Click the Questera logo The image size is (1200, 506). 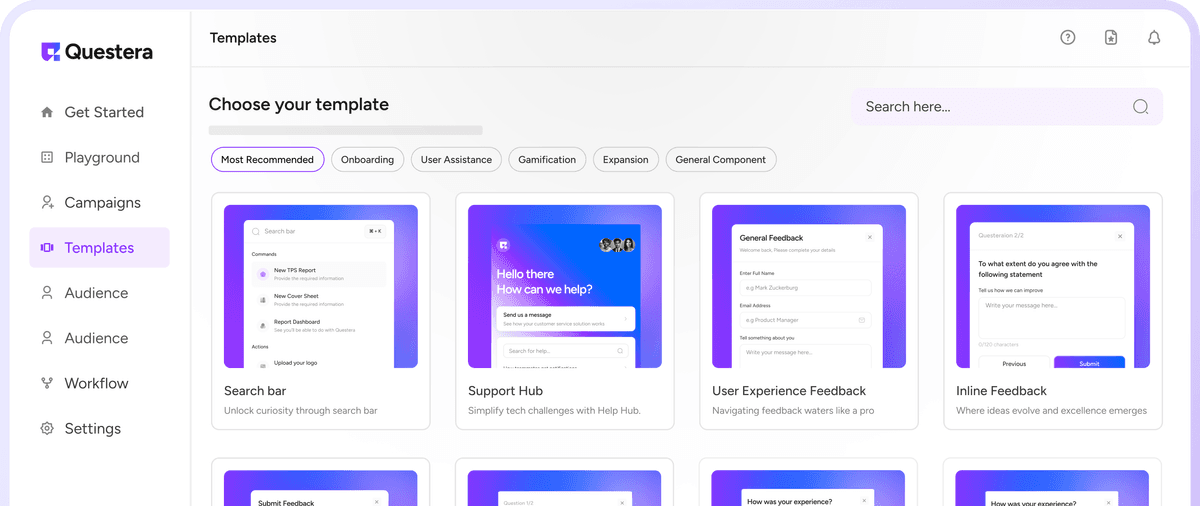[x=97, y=52]
